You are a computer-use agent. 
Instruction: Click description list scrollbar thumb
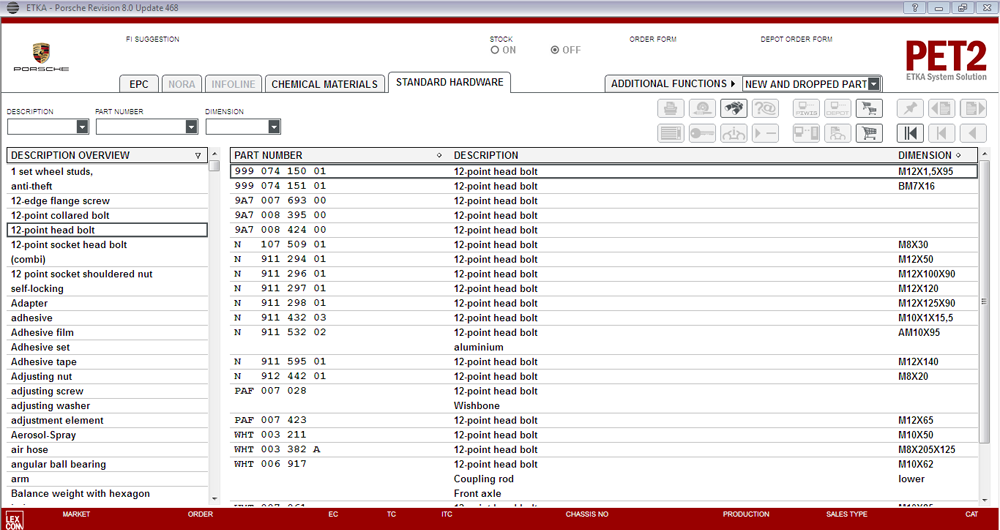214,166
